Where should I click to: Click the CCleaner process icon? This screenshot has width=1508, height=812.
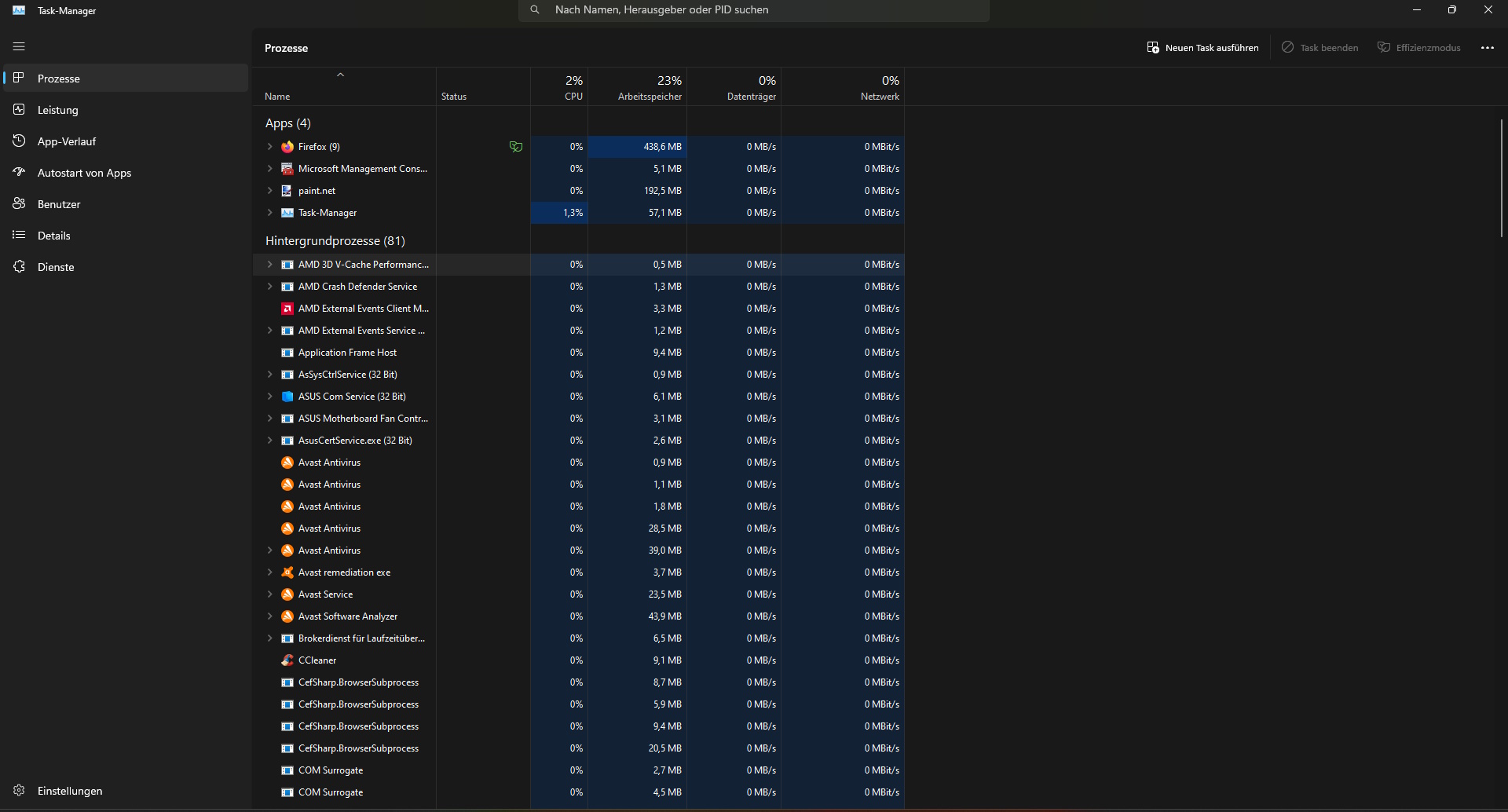(x=287, y=660)
